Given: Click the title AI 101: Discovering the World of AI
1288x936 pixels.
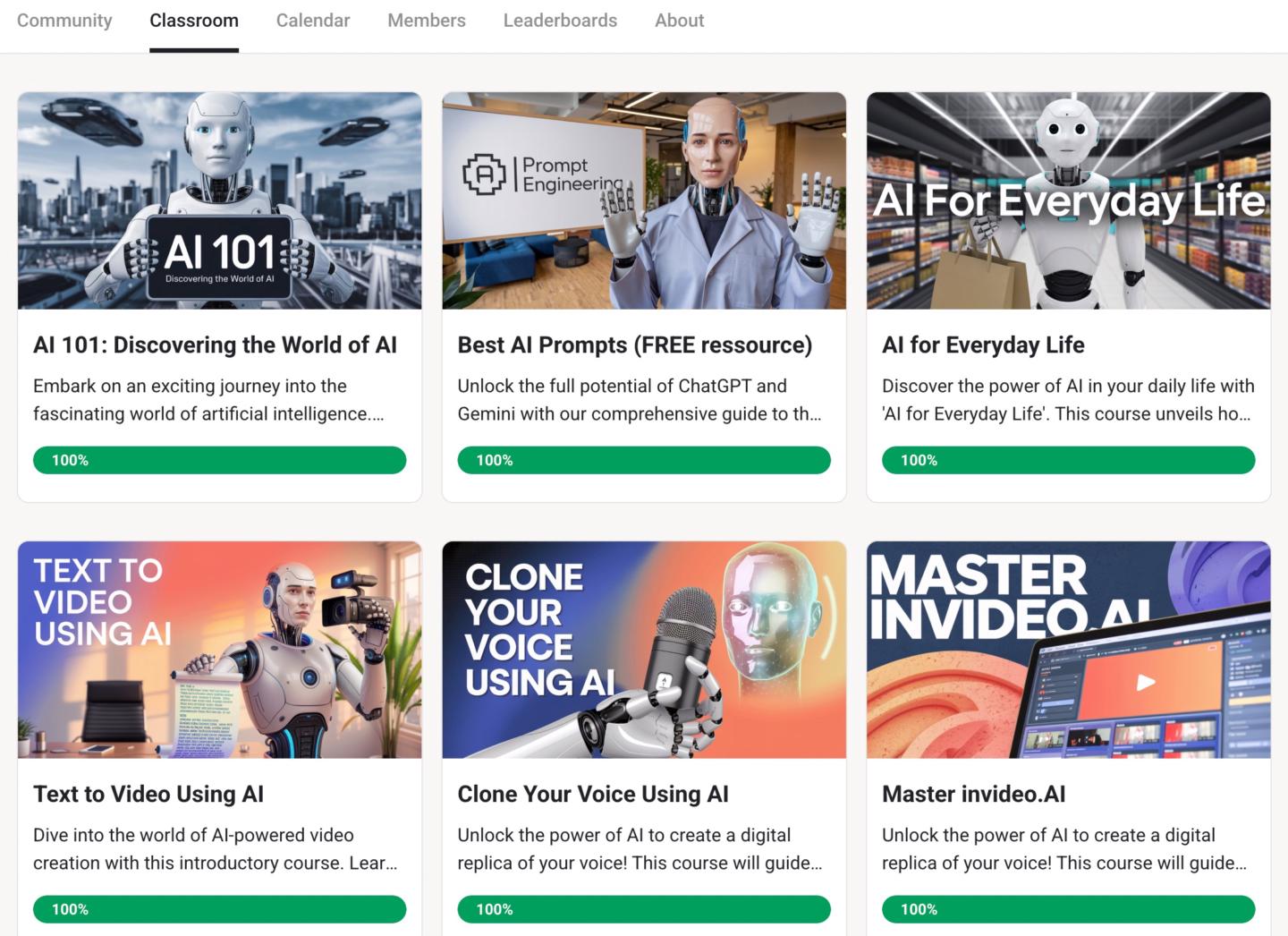Looking at the screenshot, I should pyautogui.click(x=215, y=345).
